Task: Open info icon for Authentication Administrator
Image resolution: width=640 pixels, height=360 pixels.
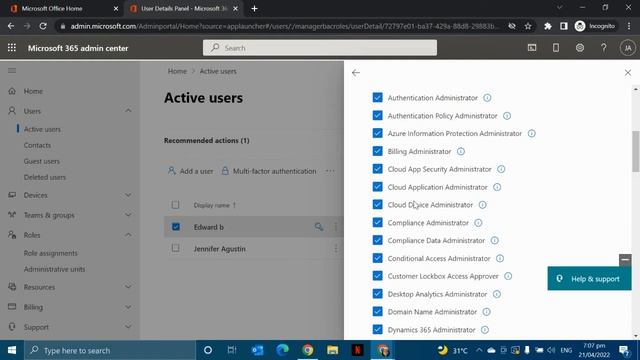Action: coord(487,98)
